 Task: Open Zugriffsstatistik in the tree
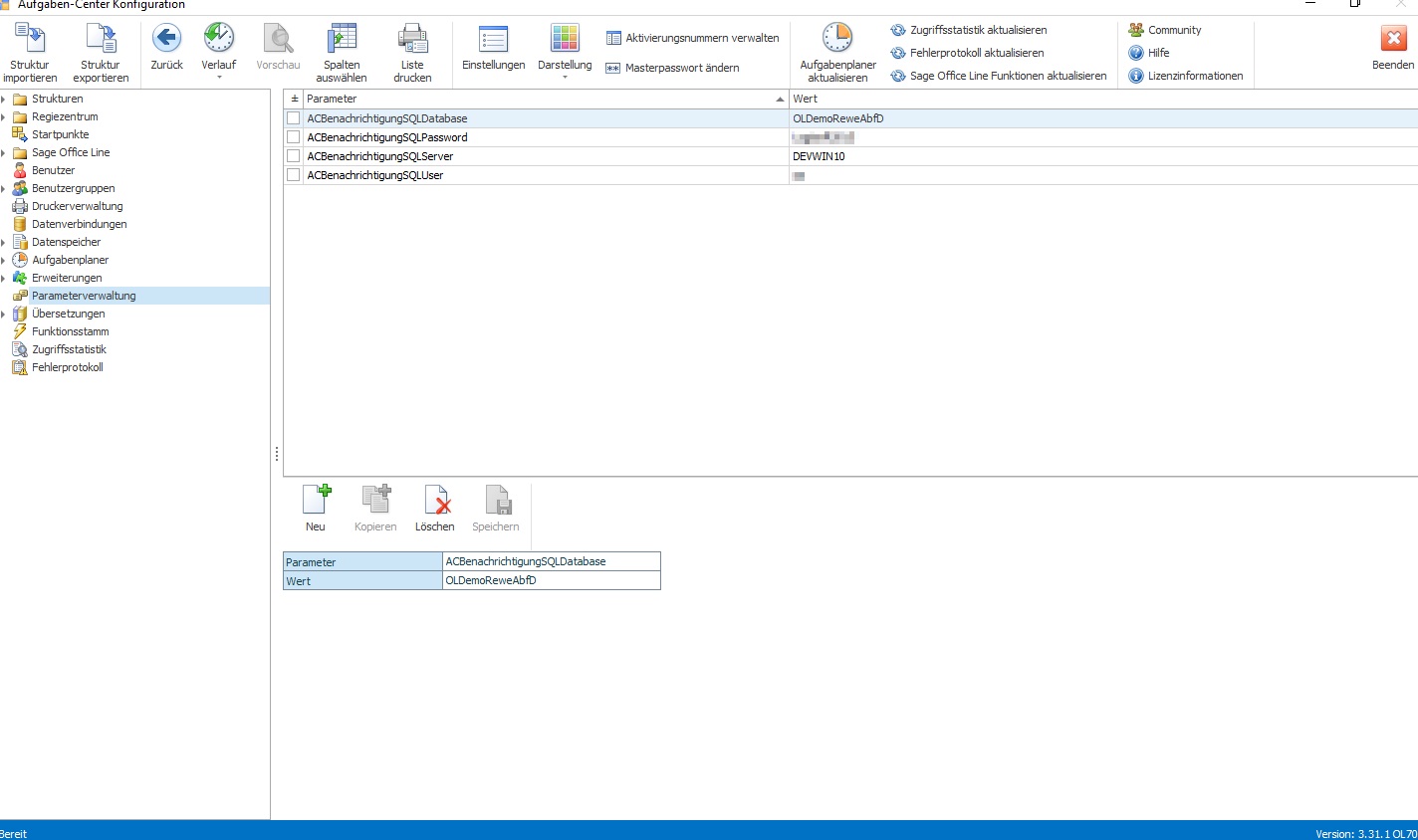69,349
